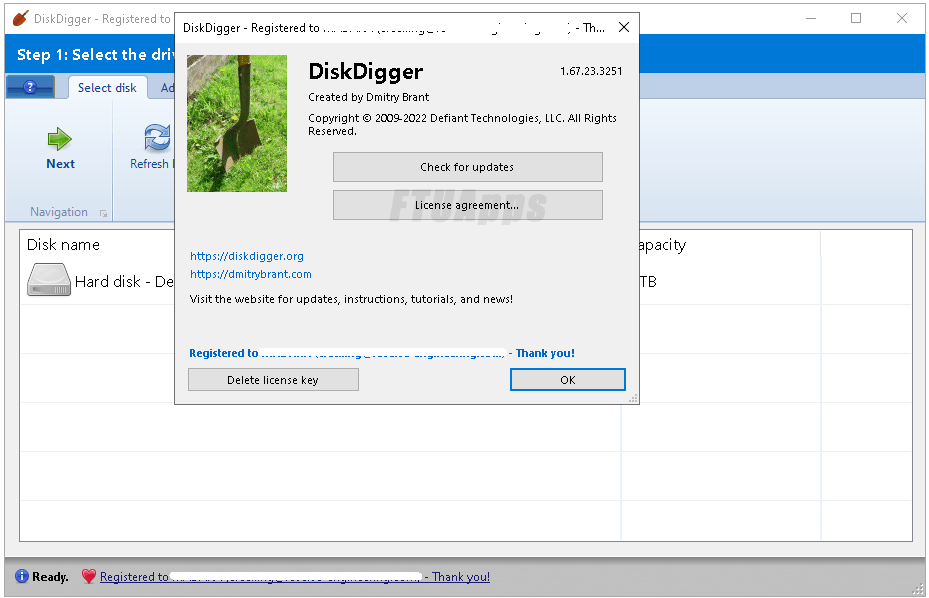Viewport: 929px width, 598px height.
Task: Open the blue help question-mark button
Action: point(30,87)
